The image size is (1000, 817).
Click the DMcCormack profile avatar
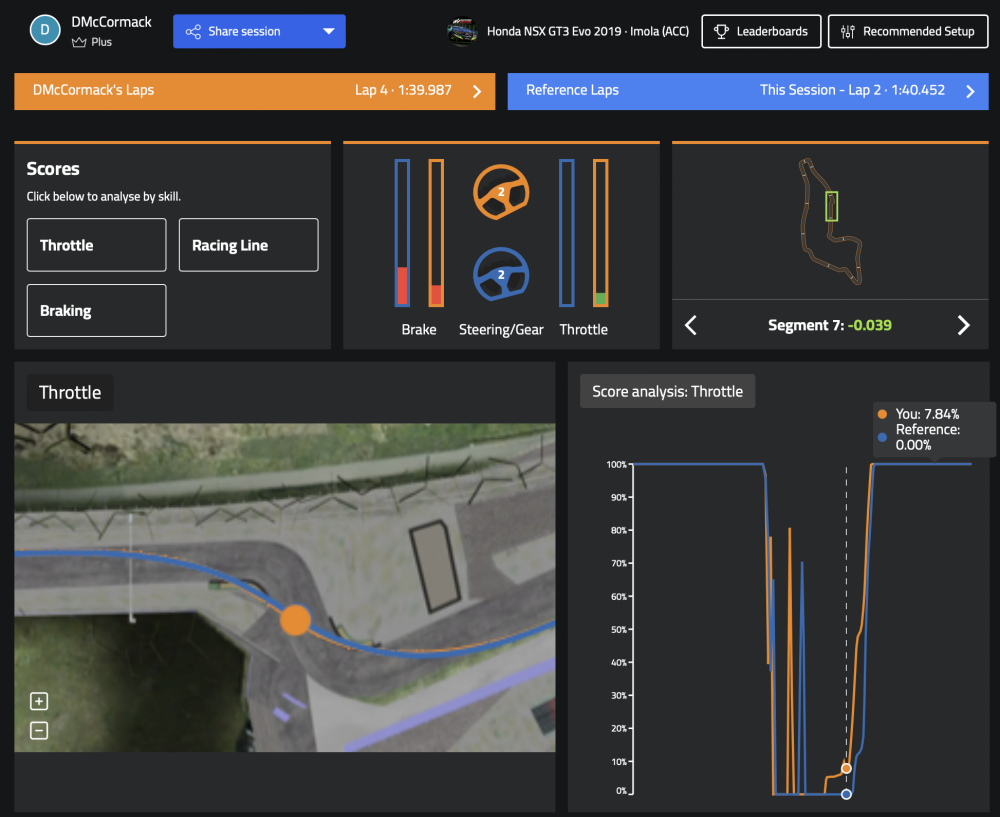point(45,30)
